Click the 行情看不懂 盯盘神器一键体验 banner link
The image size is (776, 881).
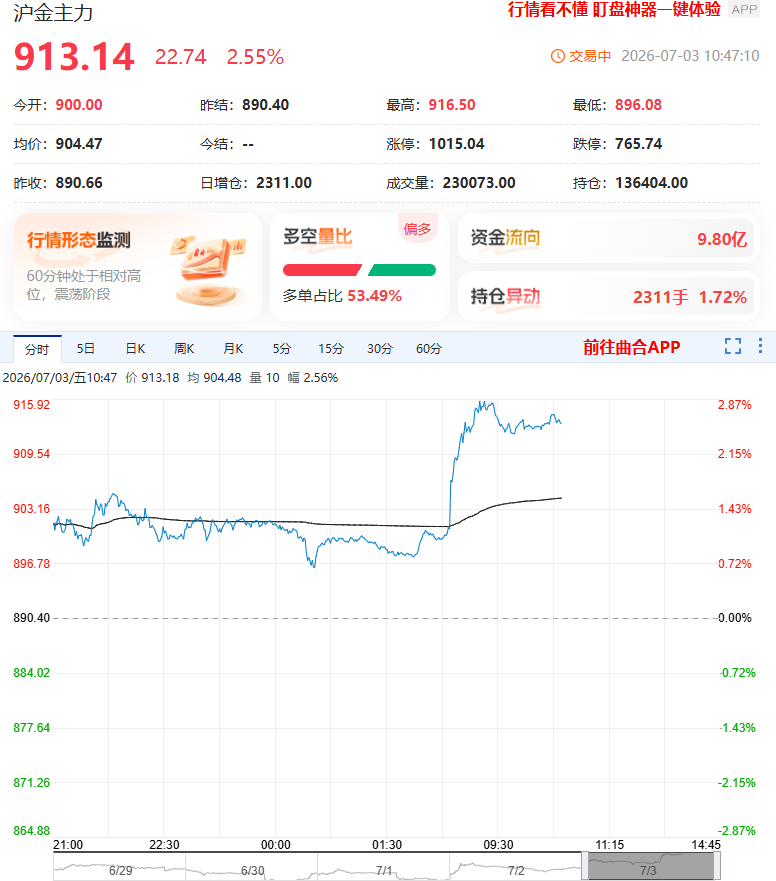[x=614, y=10]
